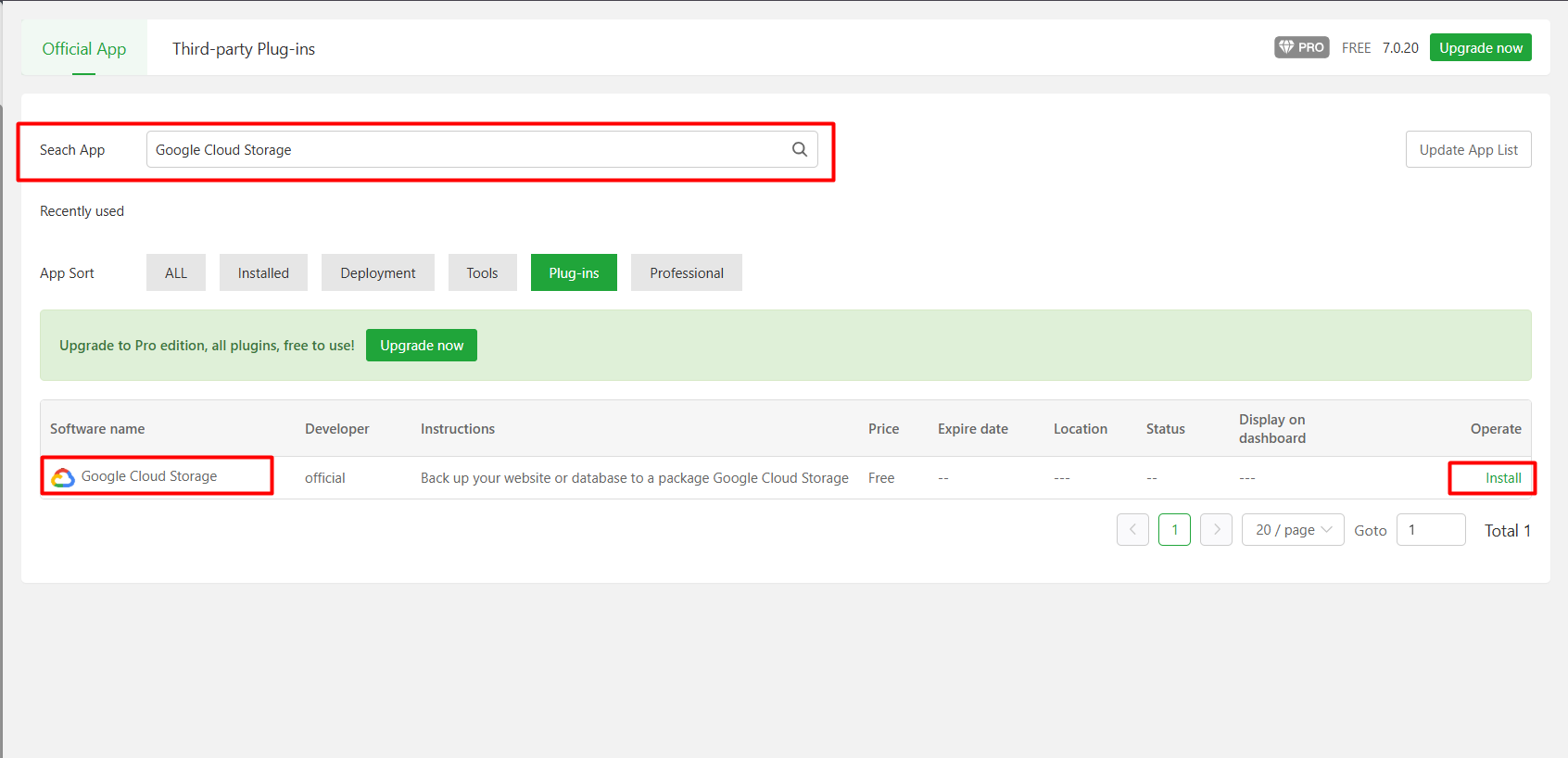Filter apps by ALL
Image resolution: width=1568 pixels, height=758 pixels.
tap(176, 272)
